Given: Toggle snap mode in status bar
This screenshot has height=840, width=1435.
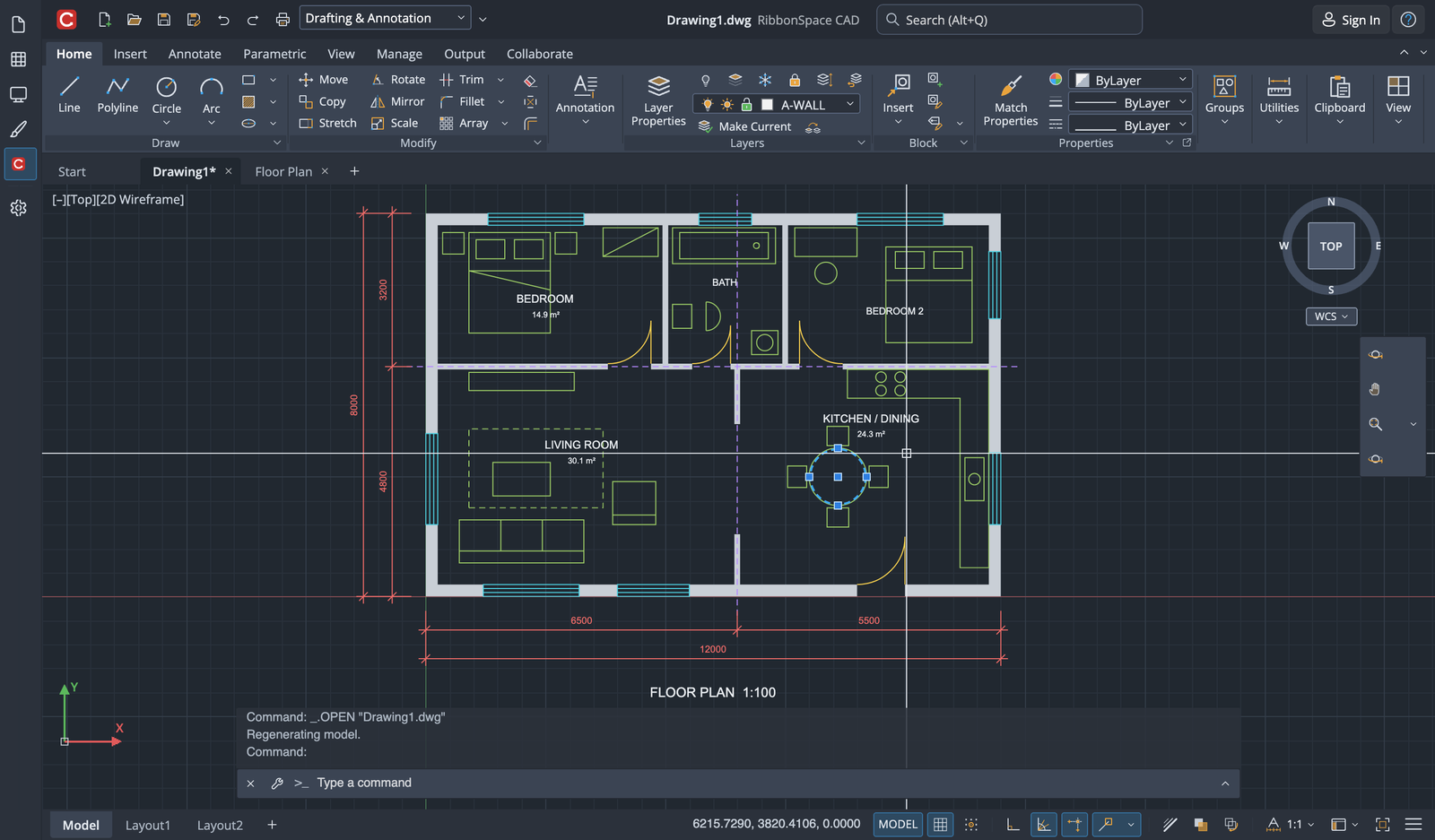Looking at the screenshot, I should [971, 825].
